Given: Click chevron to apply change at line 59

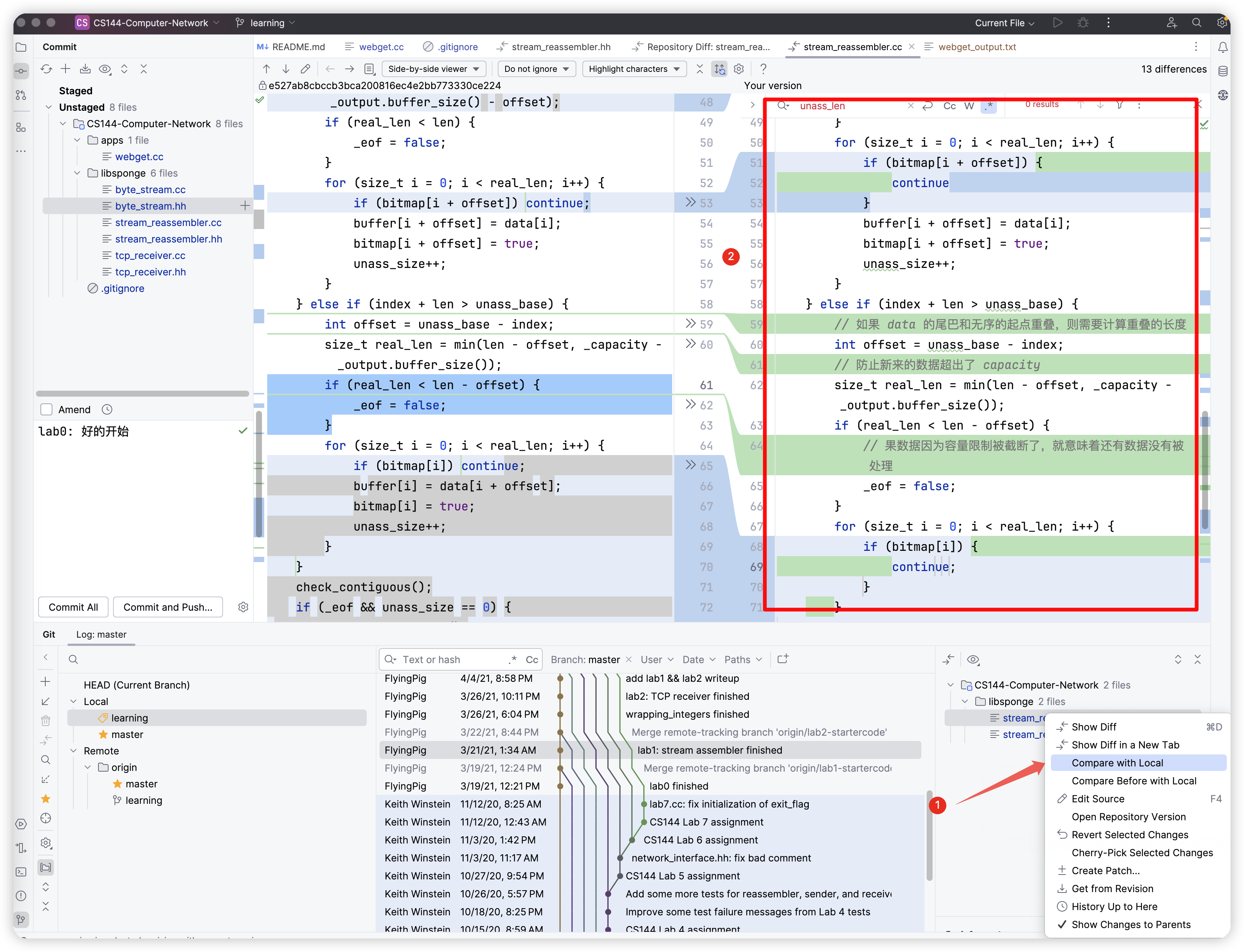Looking at the screenshot, I should pos(690,324).
